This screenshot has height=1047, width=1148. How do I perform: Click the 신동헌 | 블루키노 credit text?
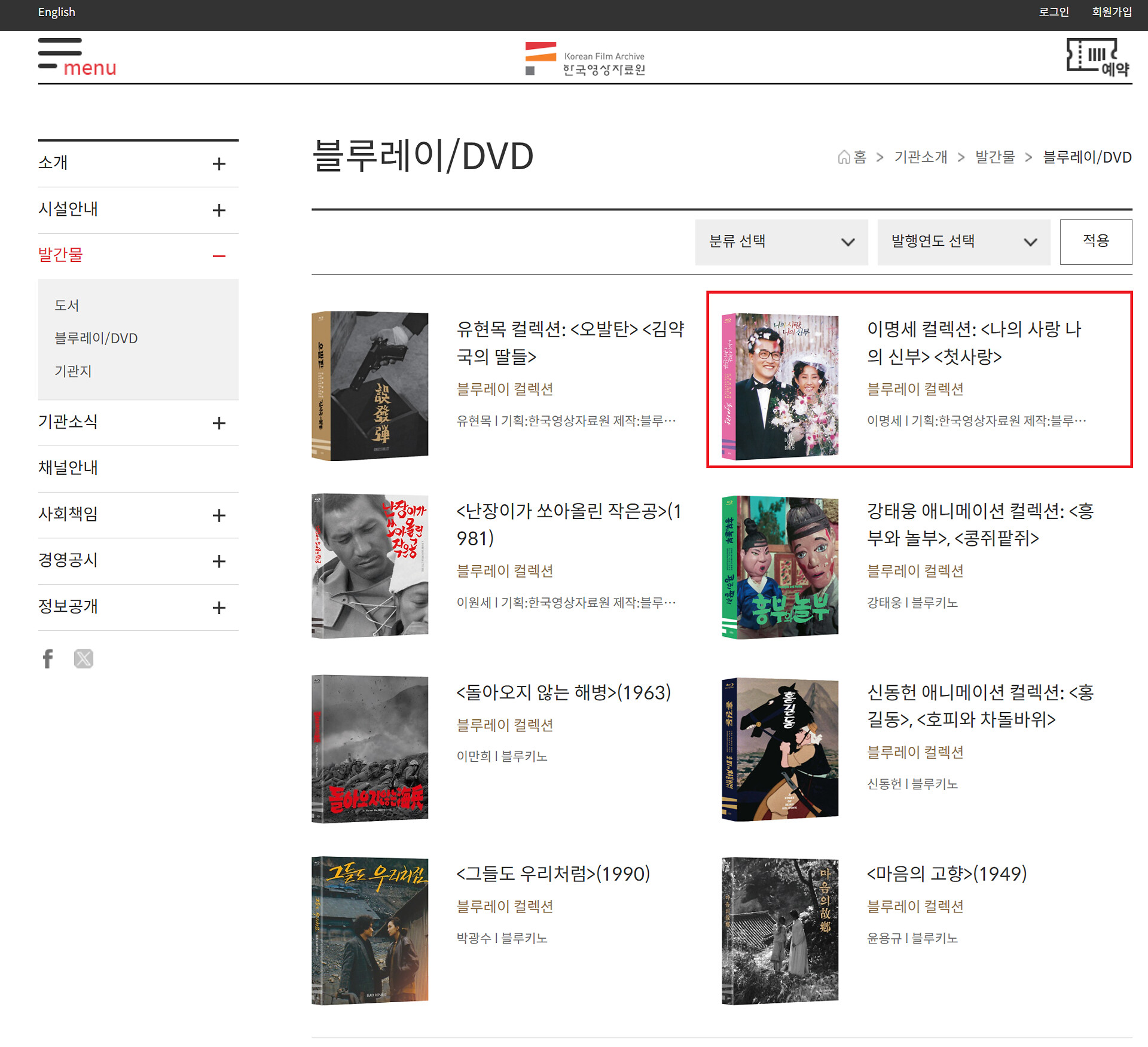912,784
